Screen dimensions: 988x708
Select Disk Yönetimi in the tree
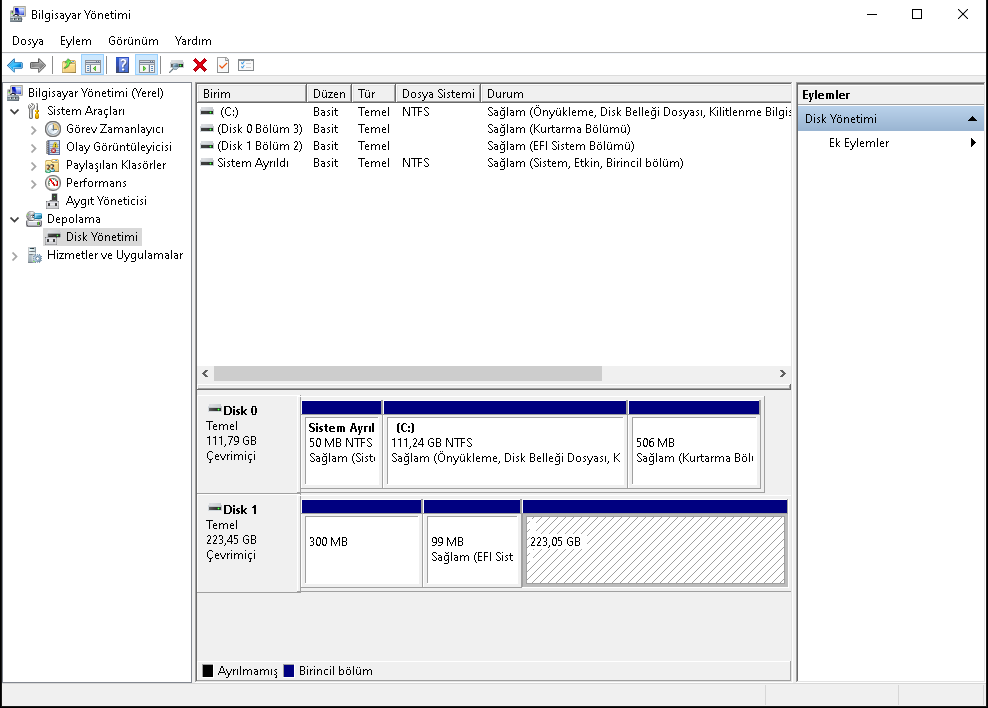click(x=101, y=237)
